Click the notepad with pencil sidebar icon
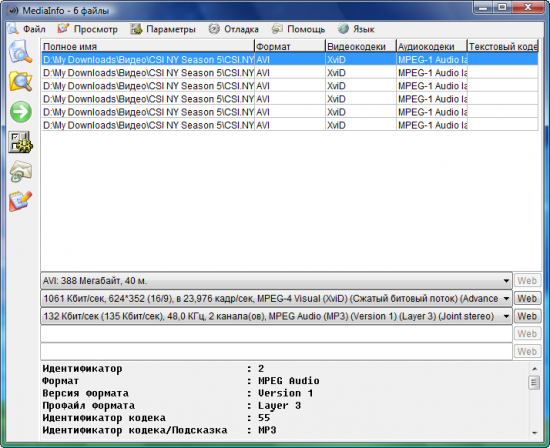Screen dimensions: 550x448 20,201
